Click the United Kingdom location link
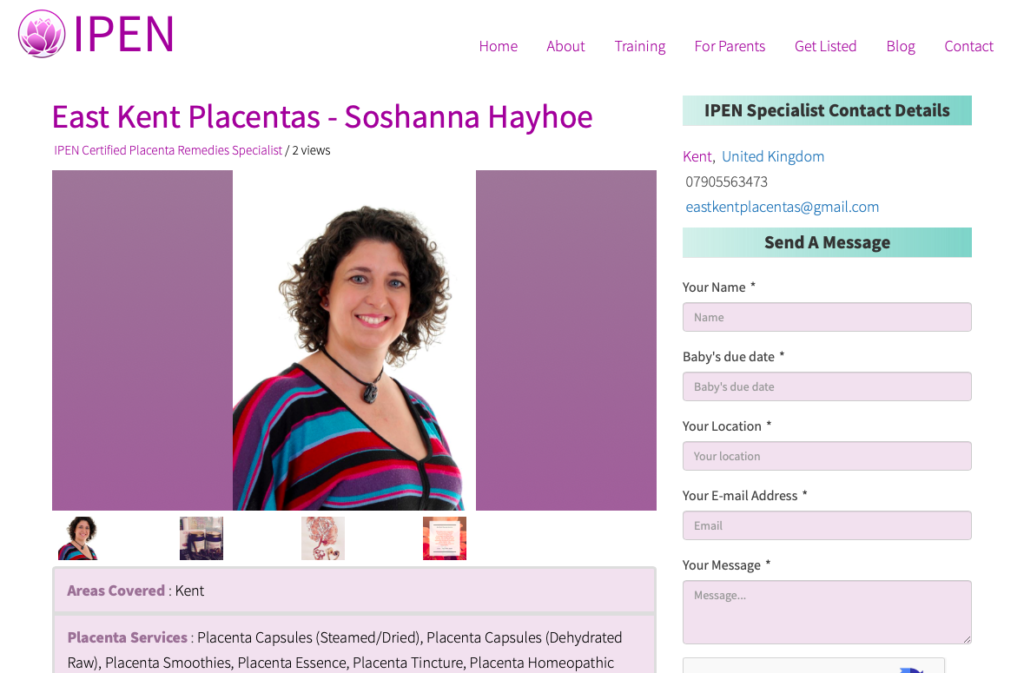Image resolution: width=1024 pixels, height=673 pixels. pyautogui.click(x=773, y=157)
